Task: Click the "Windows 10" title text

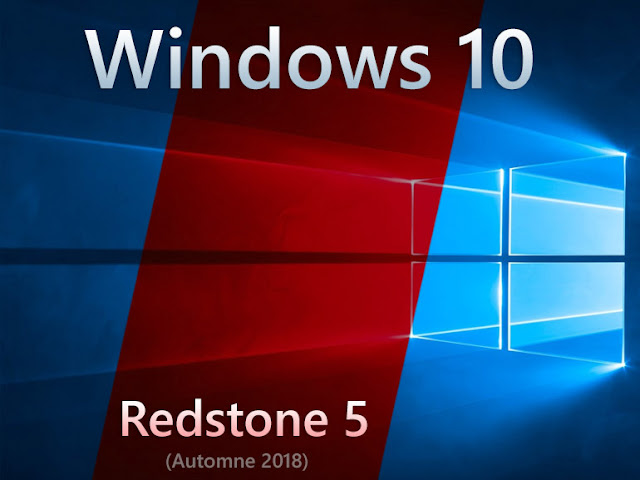Action: pyautogui.click(x=309, y=58)
